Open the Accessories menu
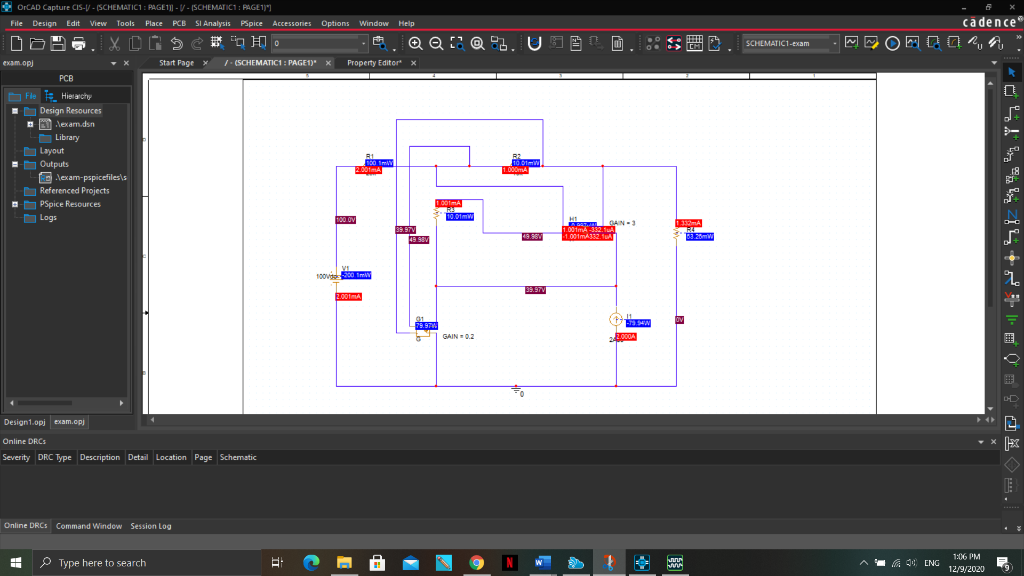 click(x=291, y=23)
